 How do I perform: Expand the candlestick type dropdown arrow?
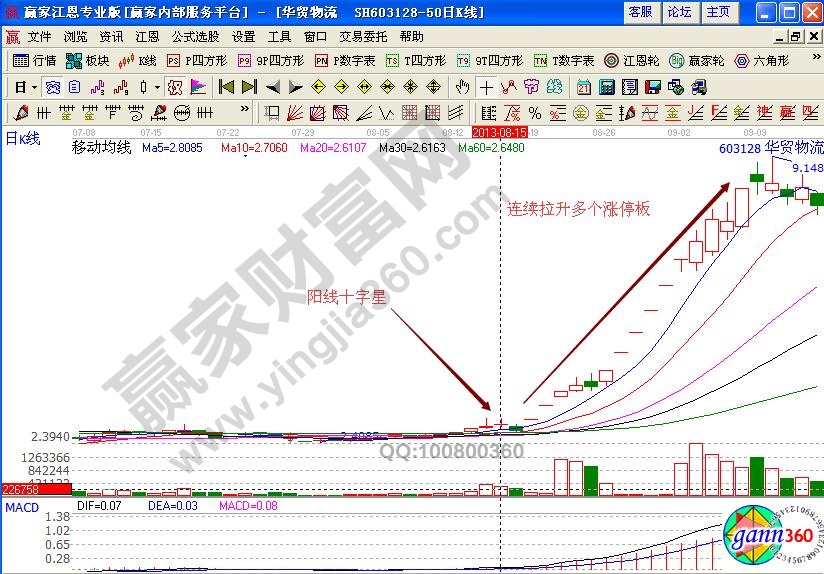pos(157,87)
